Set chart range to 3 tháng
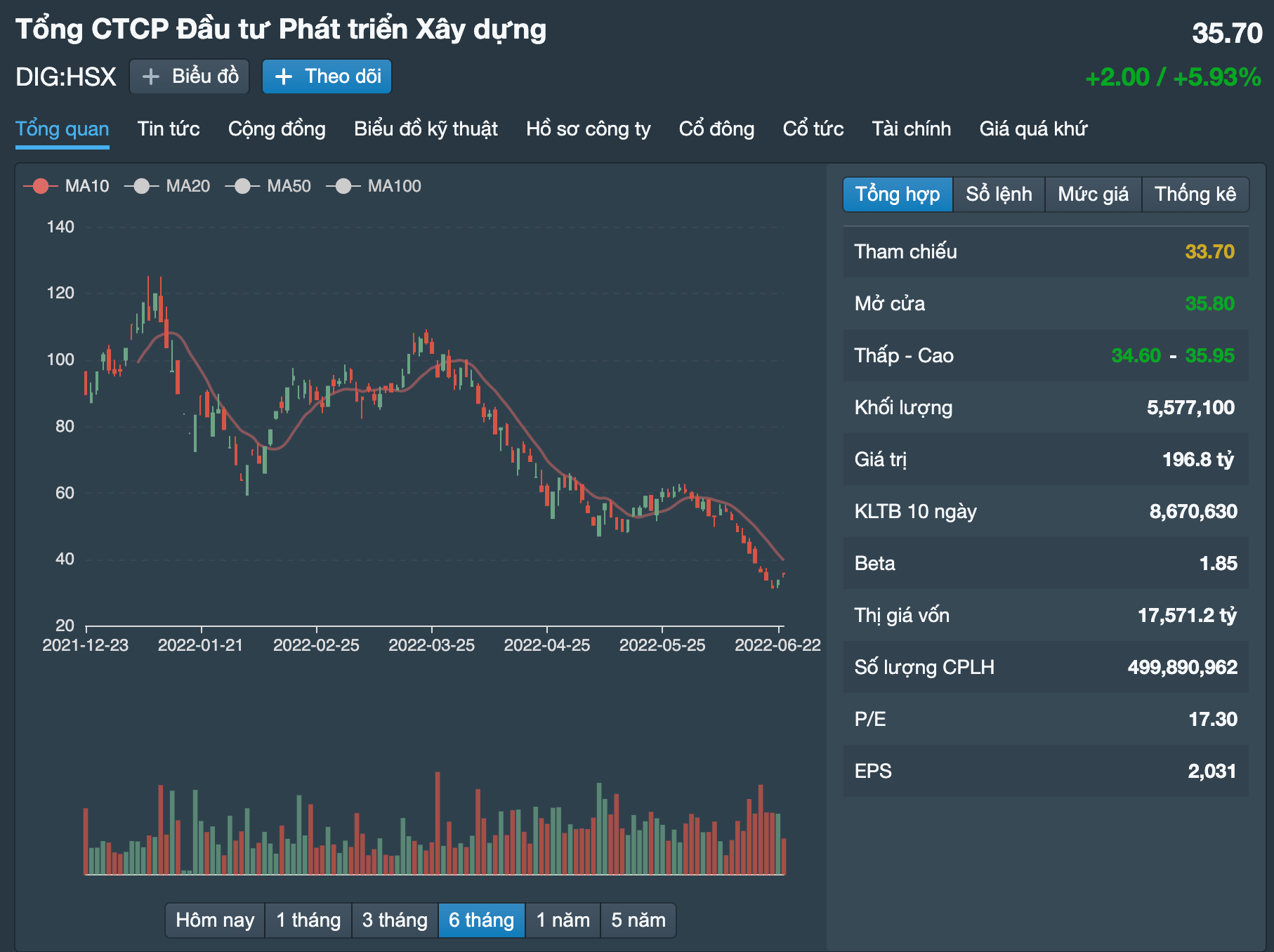The width and height of the screenshot is (1274, 952). pos(395,920)
